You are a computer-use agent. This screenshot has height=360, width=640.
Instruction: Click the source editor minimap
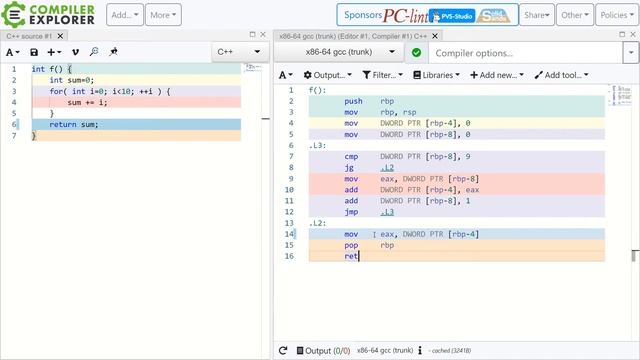[252, 68]
